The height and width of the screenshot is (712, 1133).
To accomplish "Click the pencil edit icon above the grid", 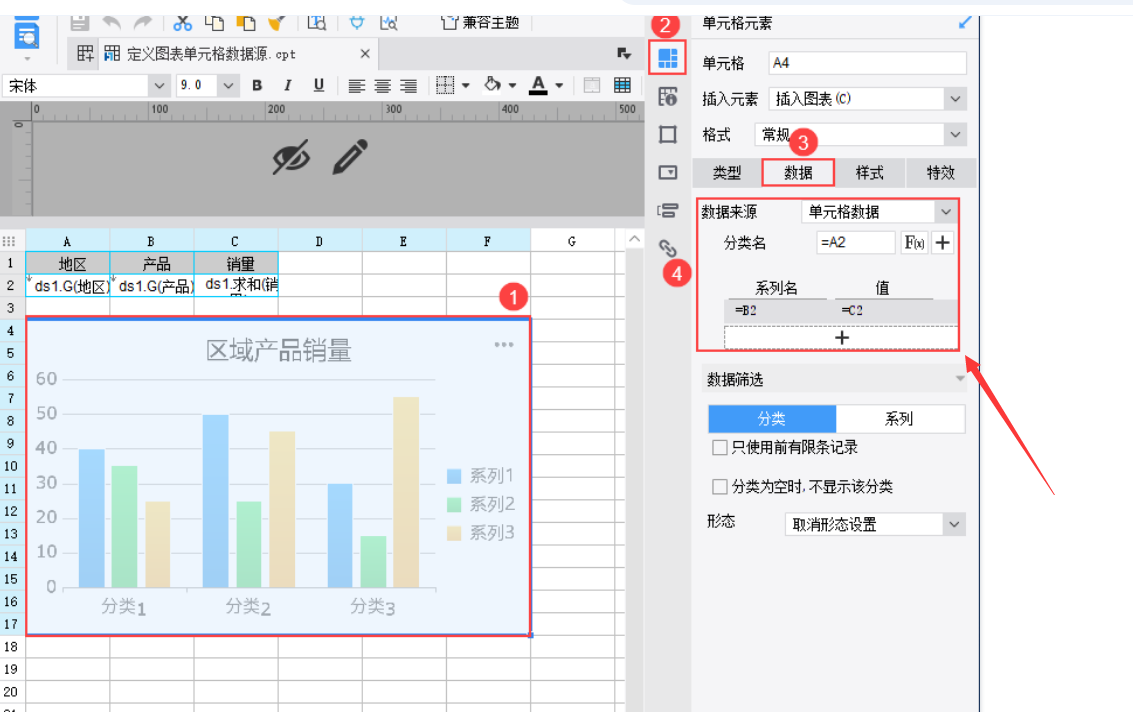I will (350, 157).
